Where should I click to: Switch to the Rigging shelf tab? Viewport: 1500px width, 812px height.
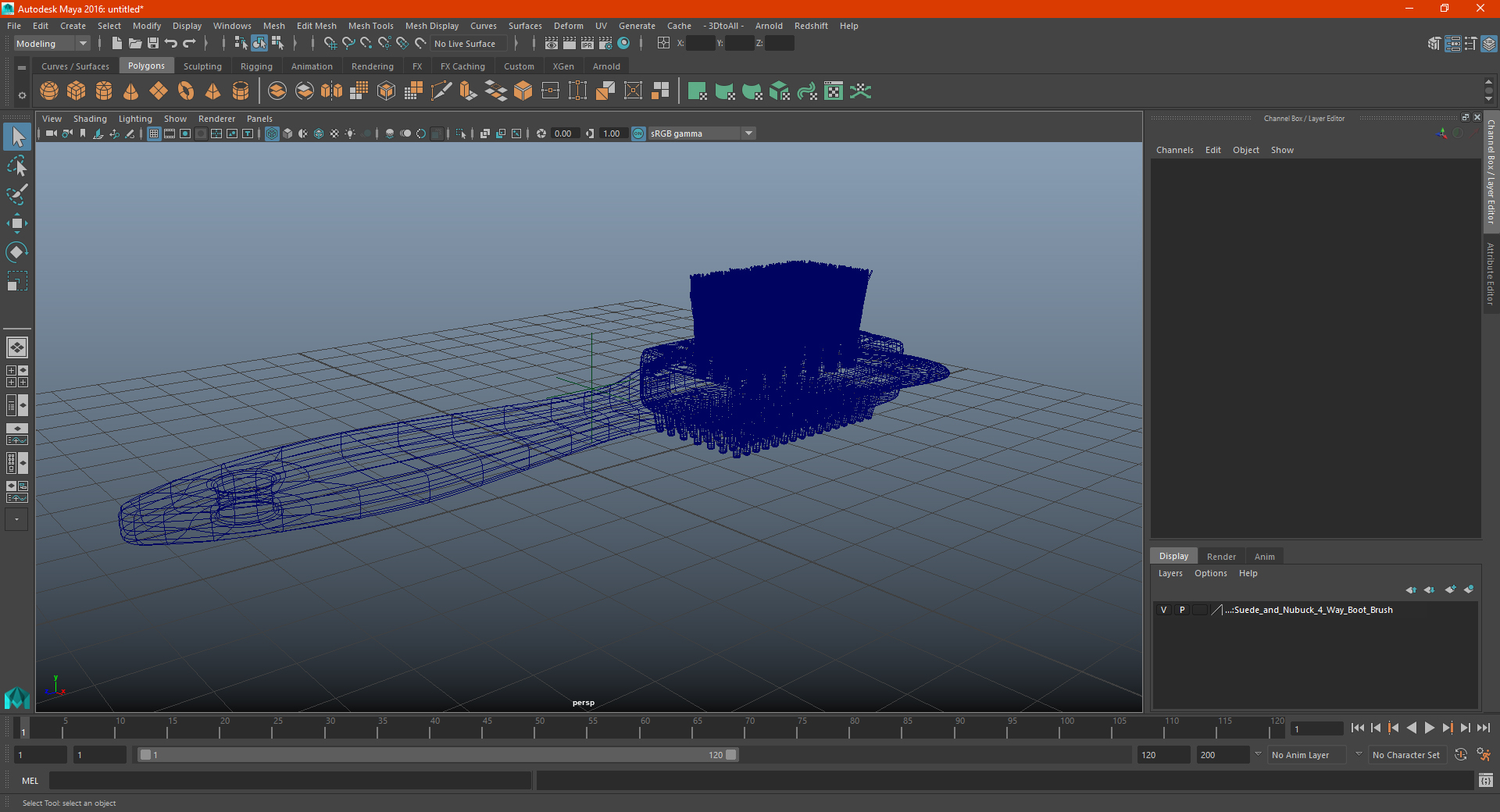256,66
